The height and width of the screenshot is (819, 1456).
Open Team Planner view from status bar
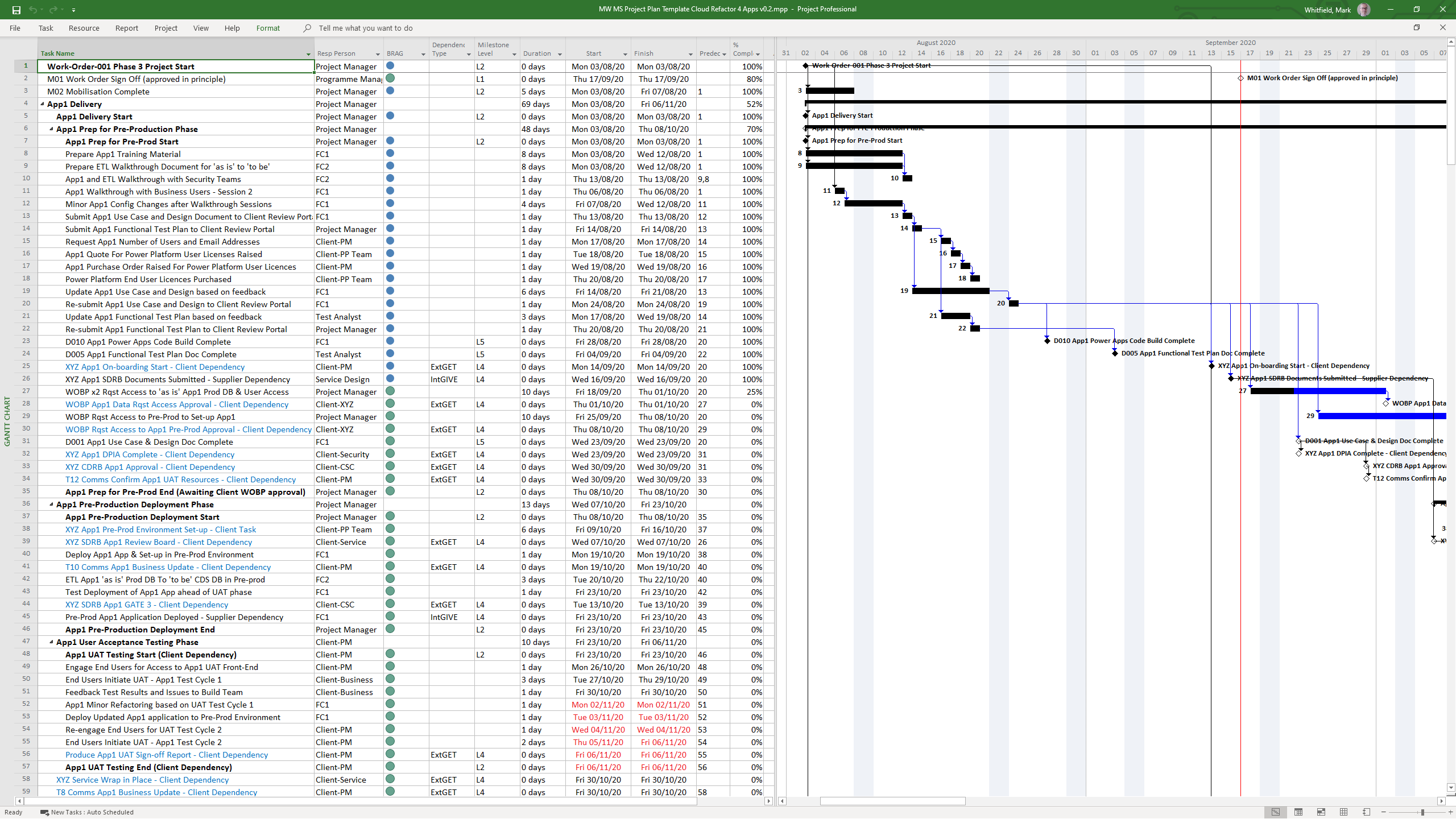1321,812
